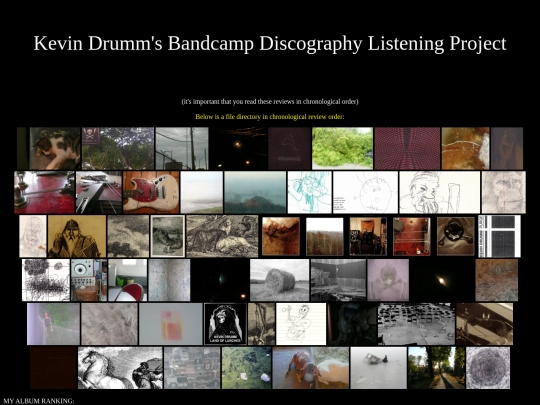Open the person by roadside blurry thumbnail
540x405 pixels.
53,324
